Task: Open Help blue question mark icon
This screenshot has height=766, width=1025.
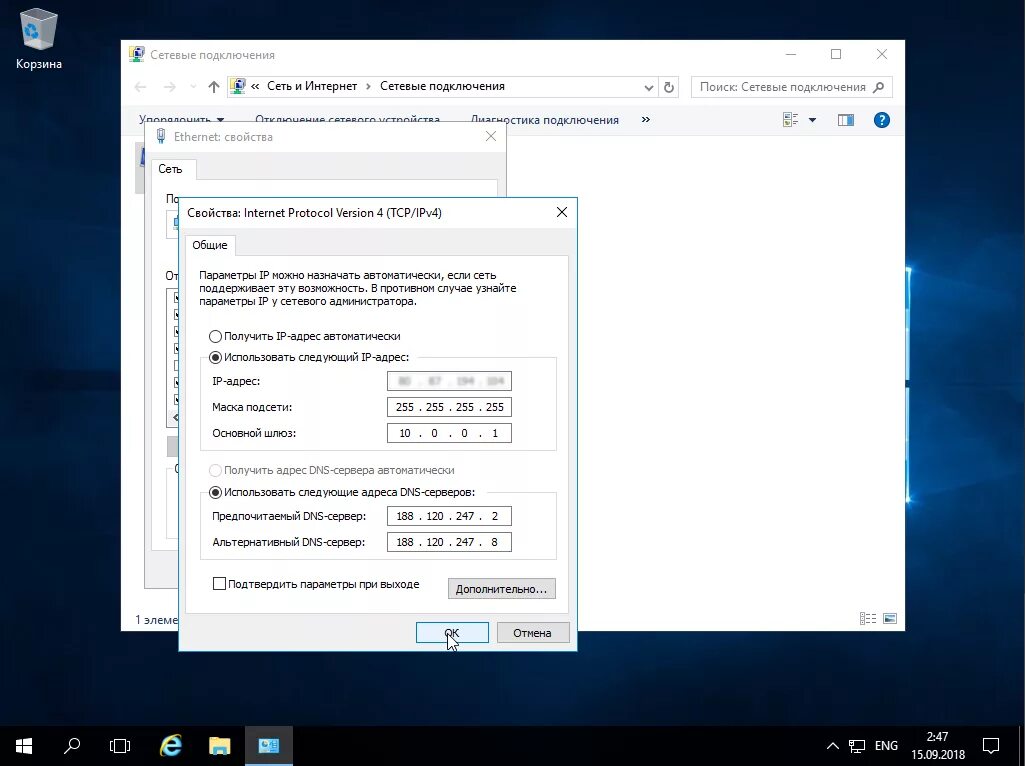Action: tap(881, 120)
